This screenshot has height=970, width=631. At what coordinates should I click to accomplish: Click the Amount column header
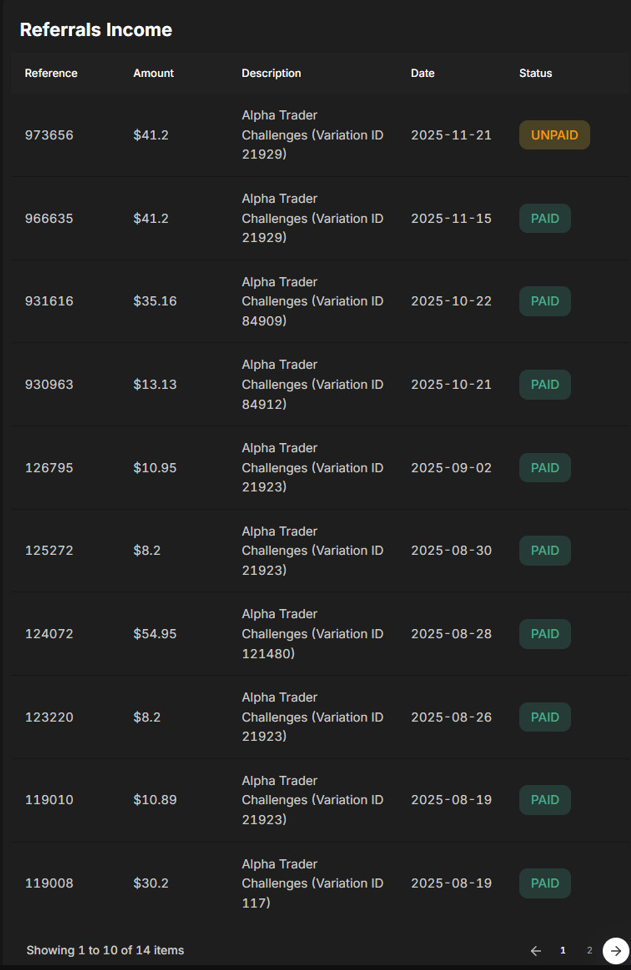(153, 73)
